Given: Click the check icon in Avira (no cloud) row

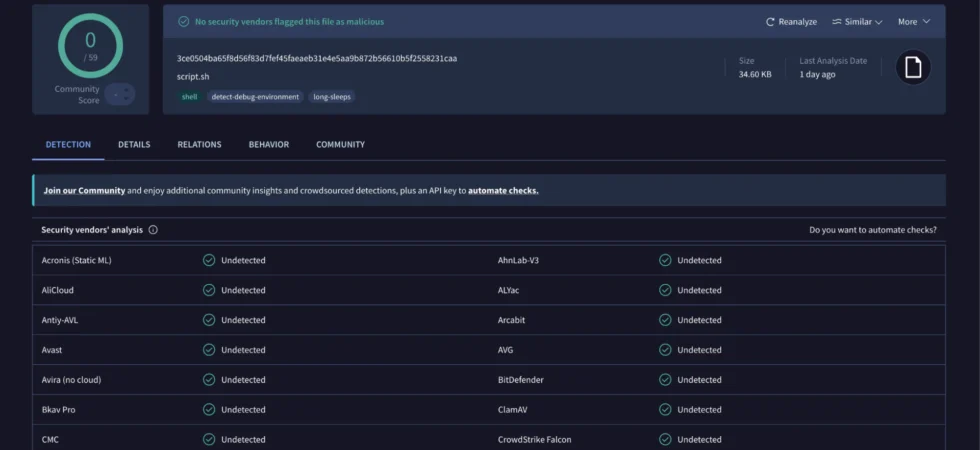Looking at the screenshot, I should 209,380.
